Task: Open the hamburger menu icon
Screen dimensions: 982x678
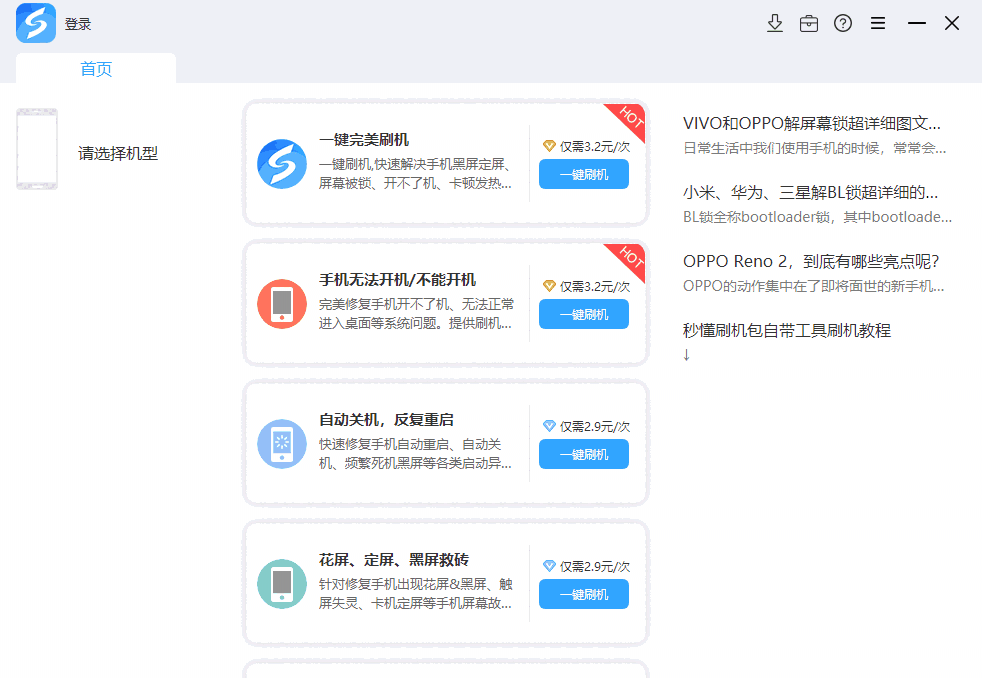Action: pyautogui.click(x=878, y=22)
